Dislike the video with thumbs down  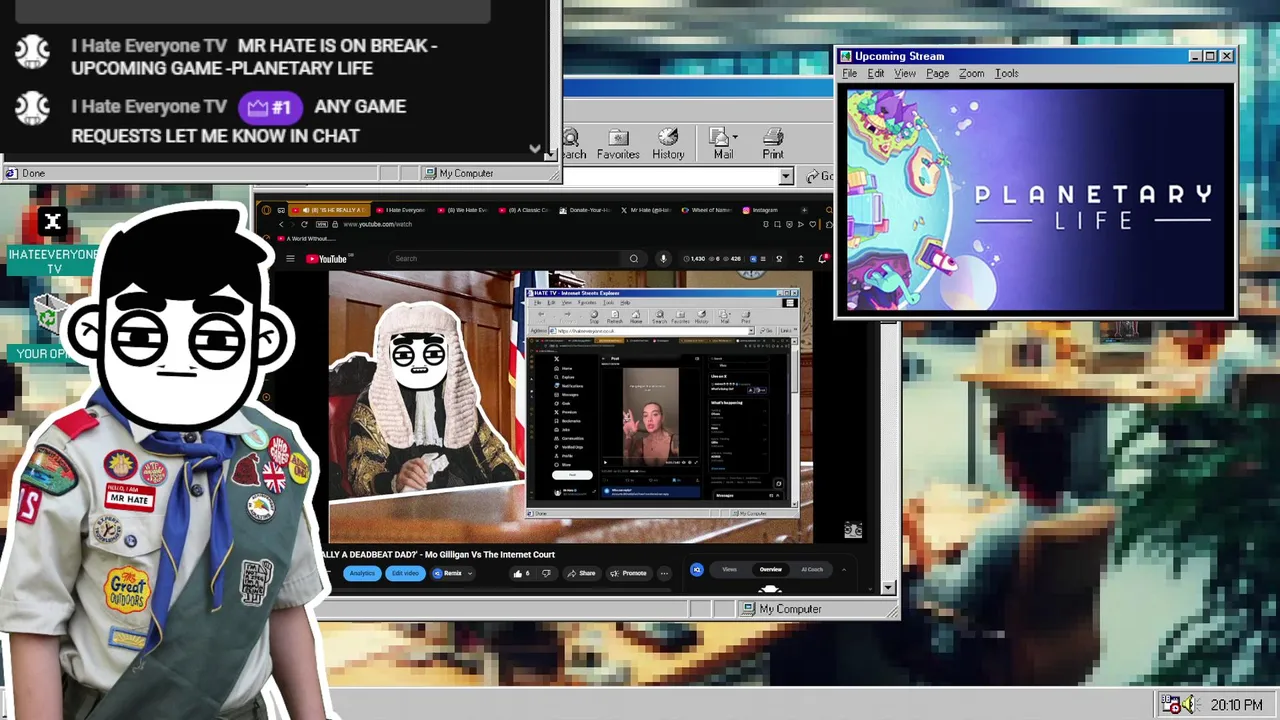coord(546,573)
